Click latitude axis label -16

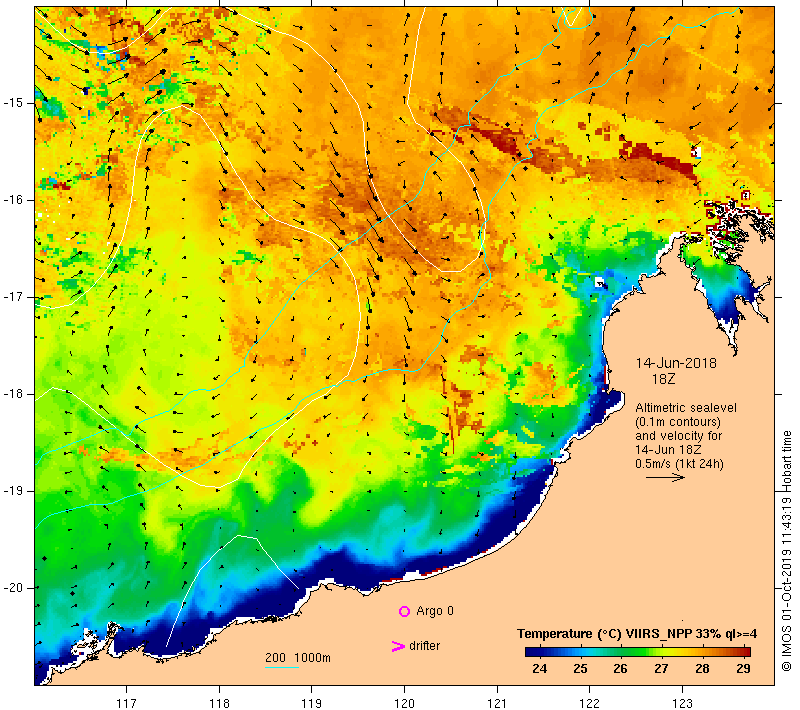click(13, 199)
